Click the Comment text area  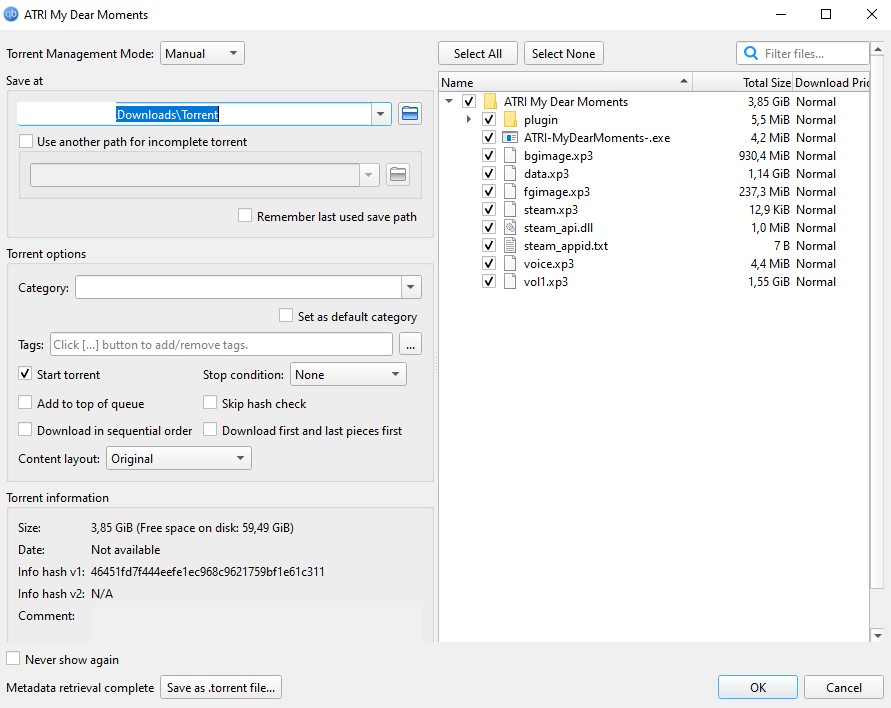pos(256,624)
